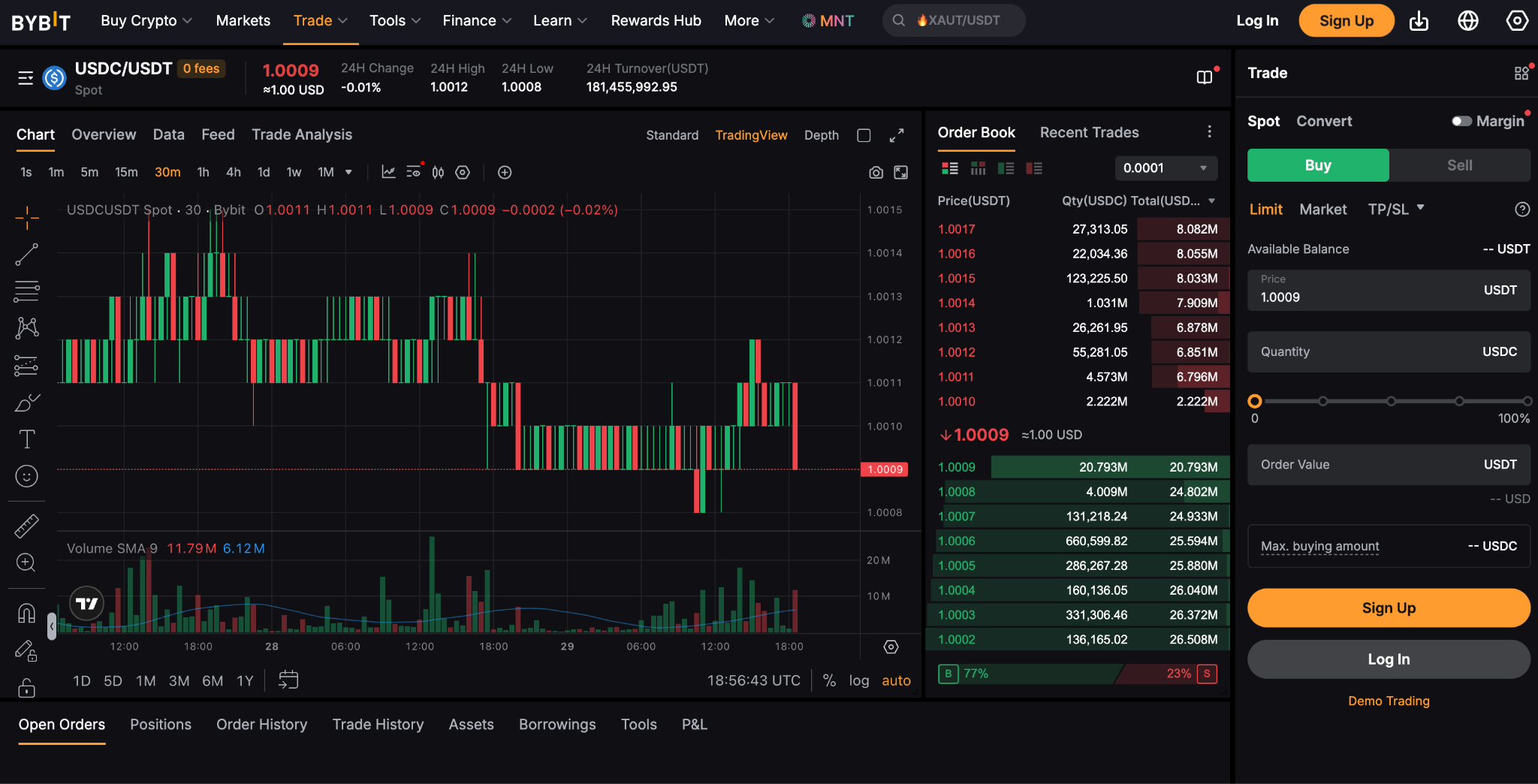The image size is (1538, 784).
Task: Open the trading pairs list menu icon
Action: tap(26, 78)
